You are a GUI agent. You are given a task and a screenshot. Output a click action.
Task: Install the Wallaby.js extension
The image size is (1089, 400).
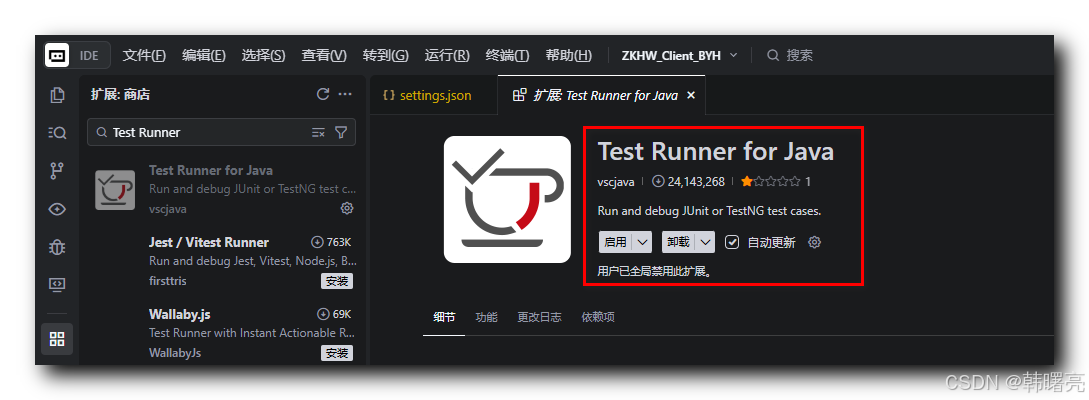(x=337, y=353)
